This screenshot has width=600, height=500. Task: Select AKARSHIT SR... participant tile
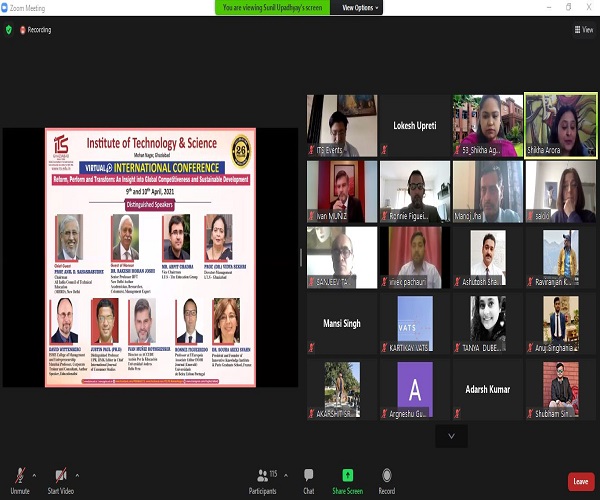[342, 389]
